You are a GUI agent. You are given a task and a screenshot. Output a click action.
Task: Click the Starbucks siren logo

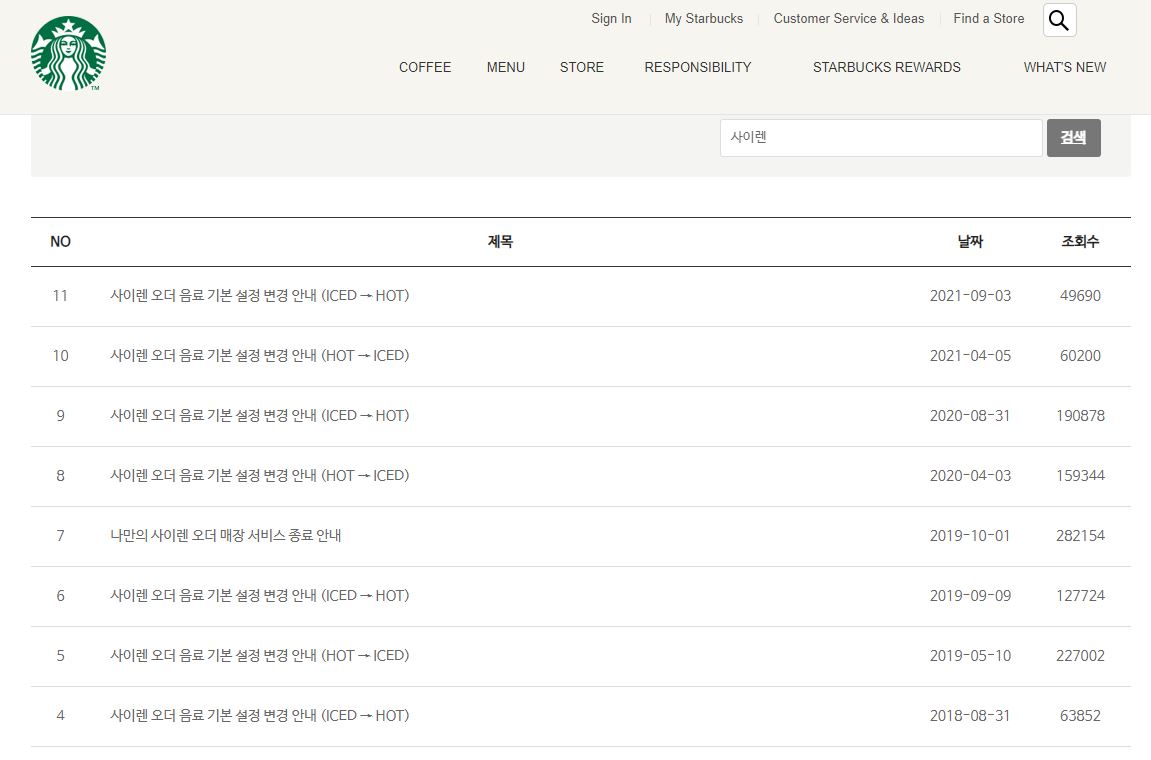point(68,54)
